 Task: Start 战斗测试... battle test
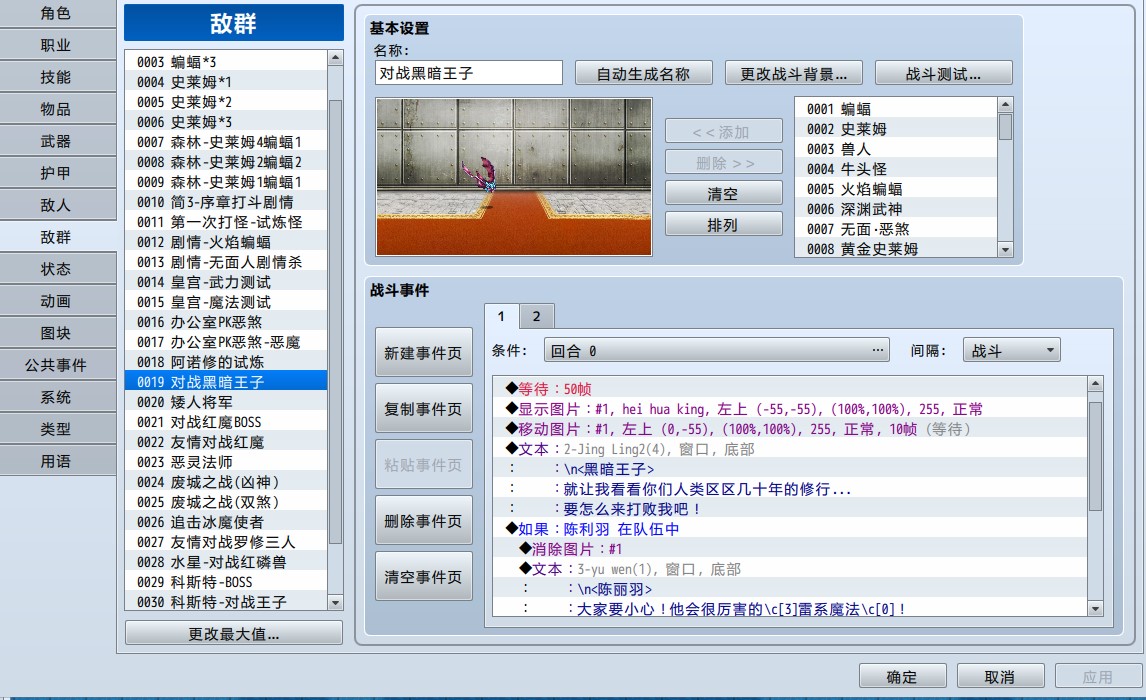(x=944, y=73)
